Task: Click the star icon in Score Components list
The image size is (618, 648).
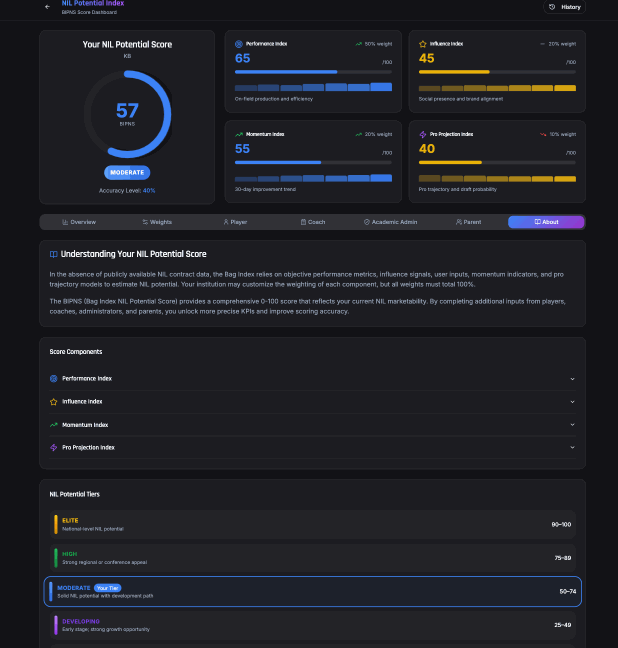Action: 54,401
